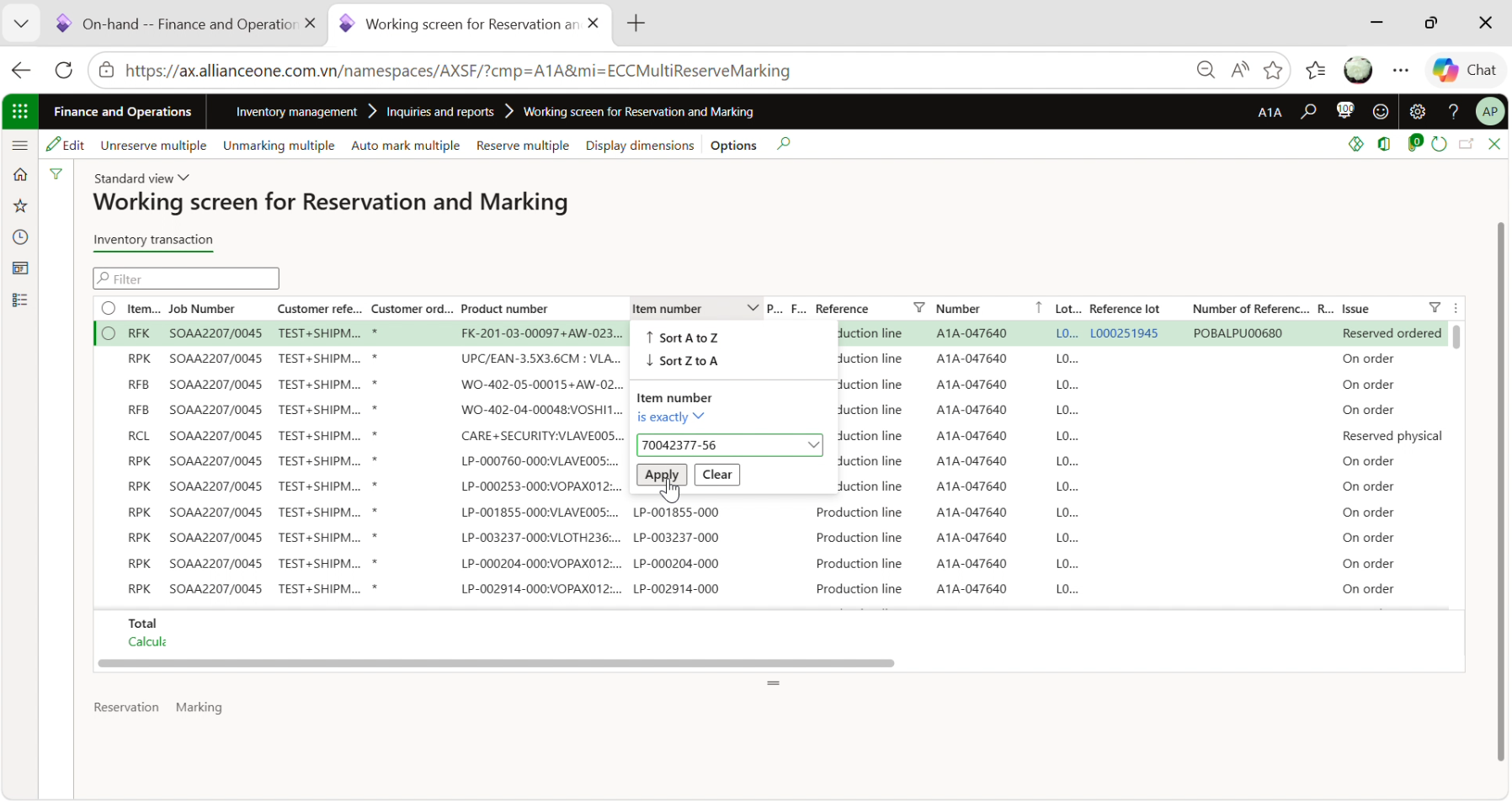Screen dimensions: 1512x802
Task: Open reference lot link L000251945
Action: pyautogui.click(x=1124, y=333)
